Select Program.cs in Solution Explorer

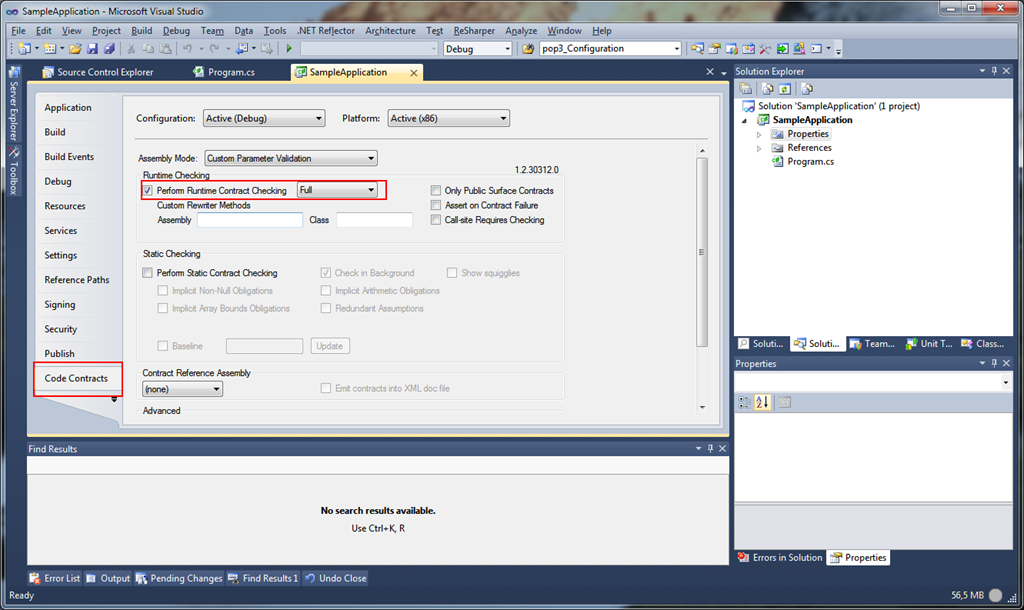(810, 162)
